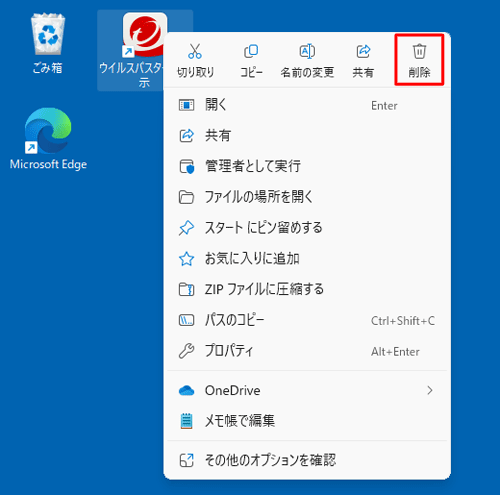500x495 pixels.
Task: Click the Rename (名前の変更) icon
Action: 307,52
